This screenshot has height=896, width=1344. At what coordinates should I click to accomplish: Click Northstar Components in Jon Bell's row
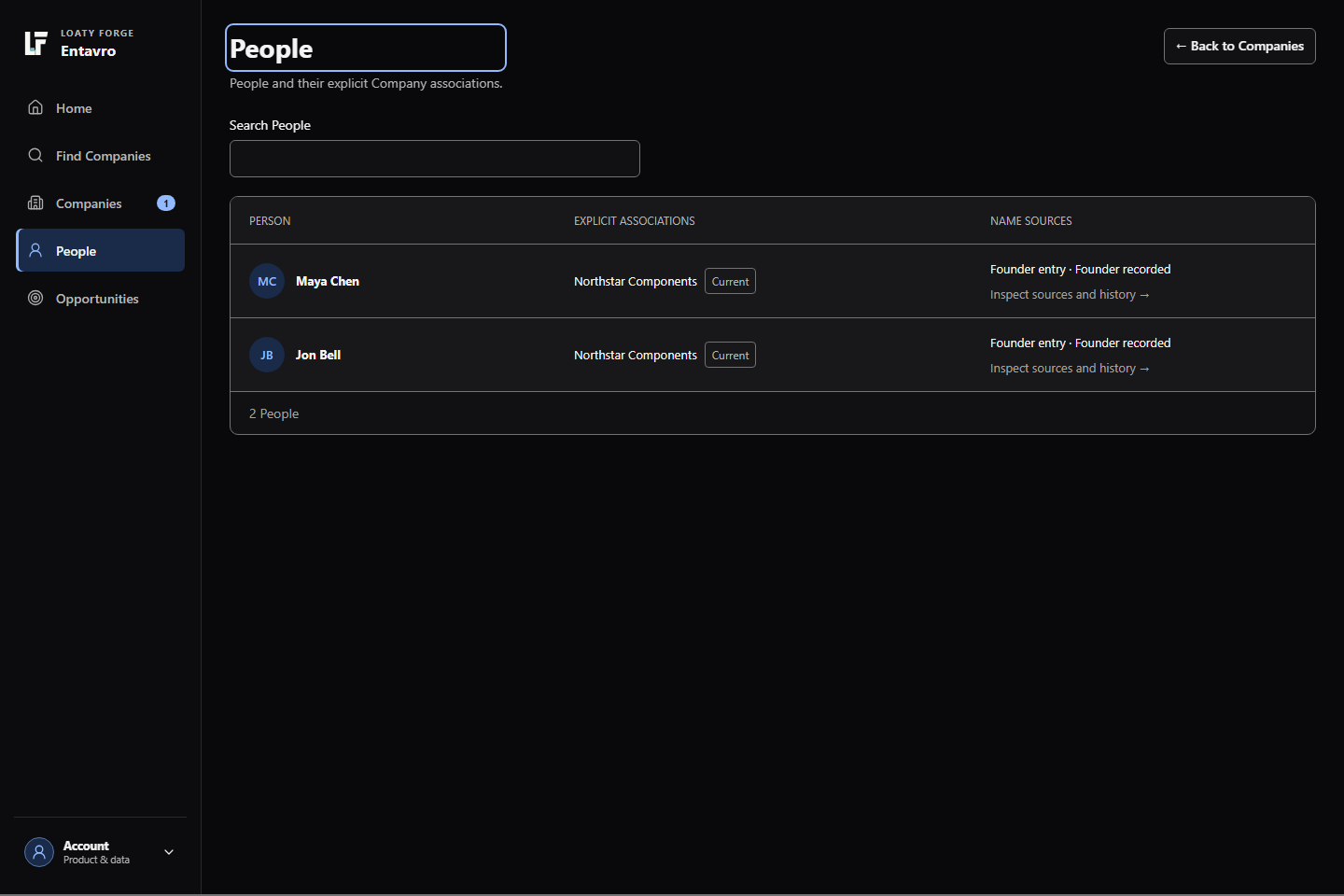(636, 355)
